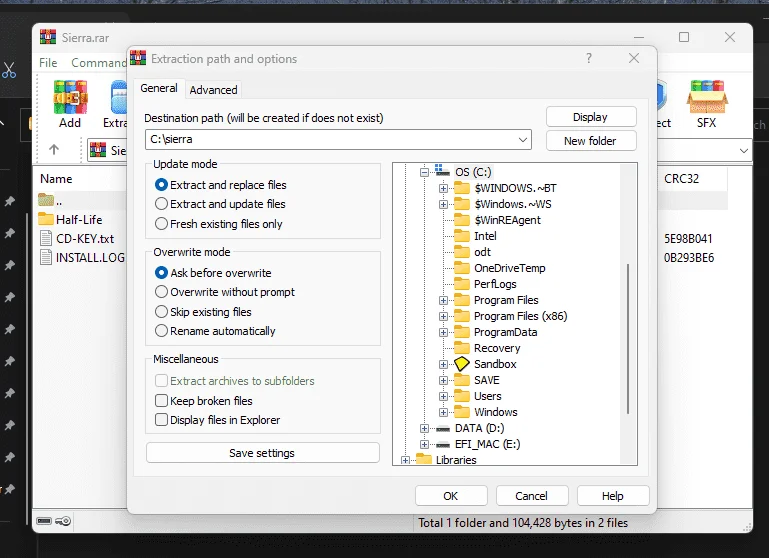Open the File menu in WinRAR

[48, 63]
